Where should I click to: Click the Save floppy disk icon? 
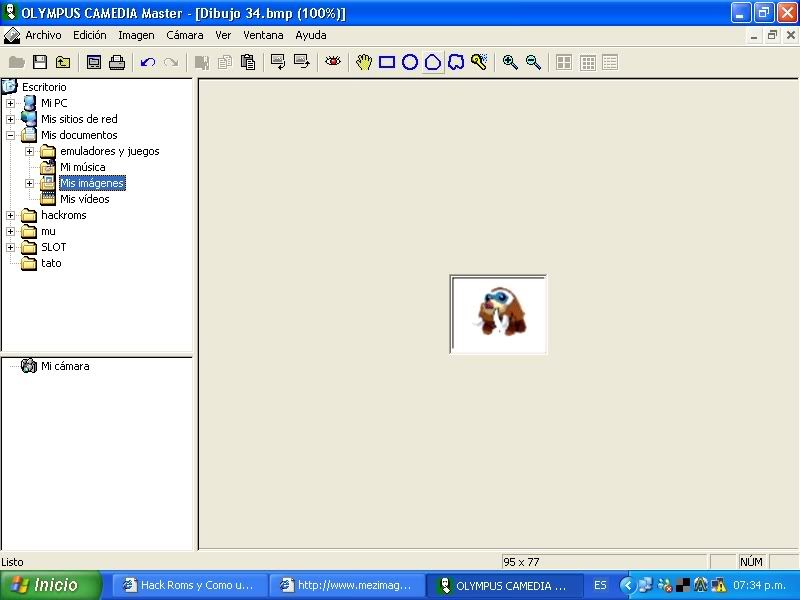40,62
